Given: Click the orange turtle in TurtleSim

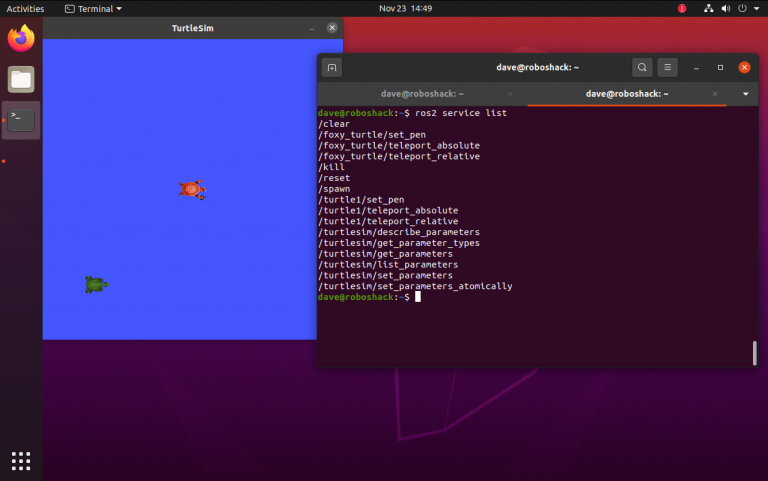Looking at the screenshot, I should (x=192, y=188).
